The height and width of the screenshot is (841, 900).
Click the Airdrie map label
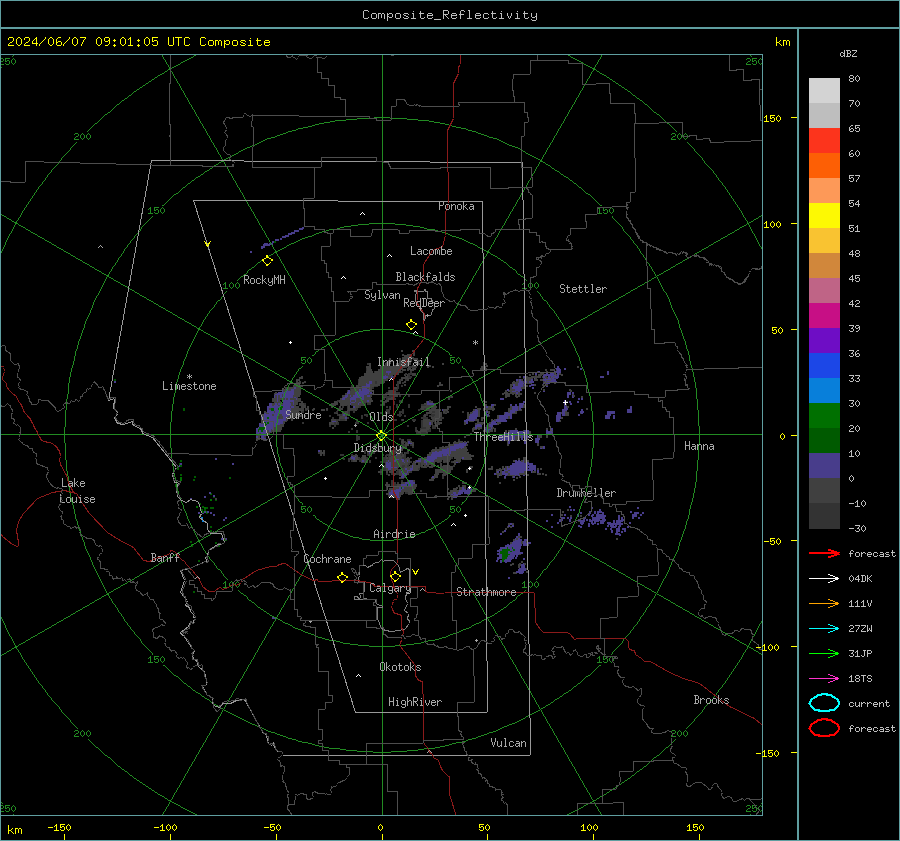[x=394, y=534]
